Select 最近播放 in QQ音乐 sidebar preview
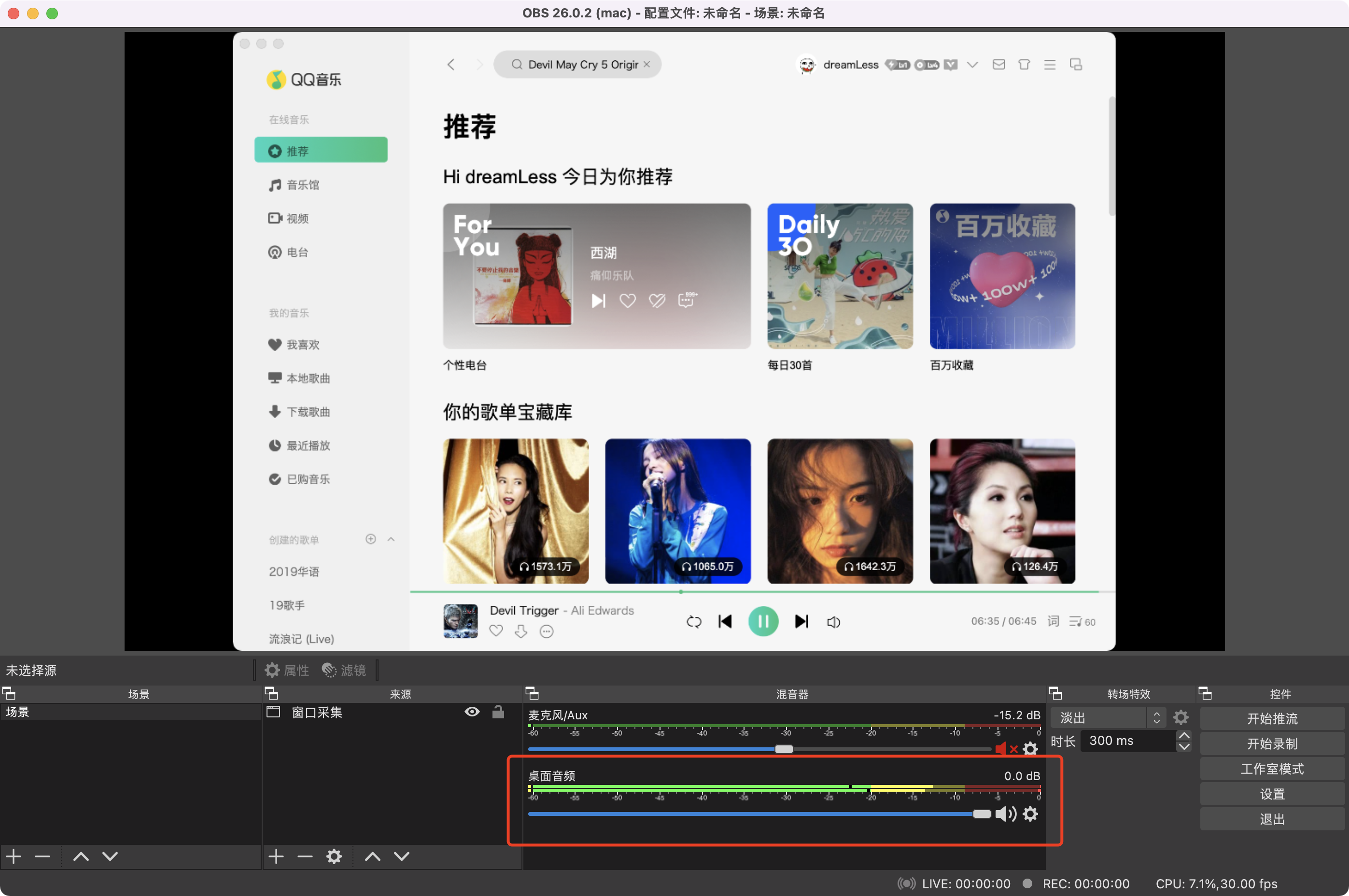The image size is (1349, 896). 299,446
